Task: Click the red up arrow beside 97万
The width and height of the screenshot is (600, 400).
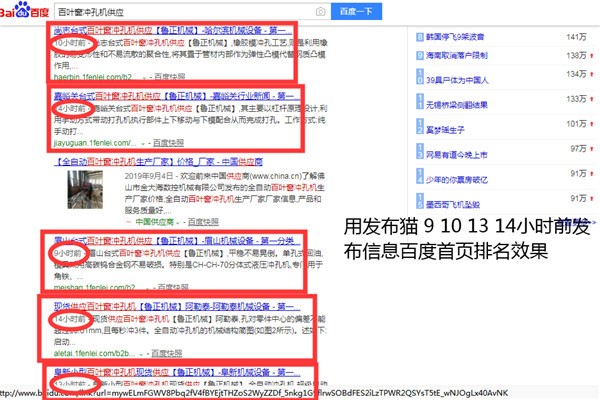Action: (x=592, y=149)
